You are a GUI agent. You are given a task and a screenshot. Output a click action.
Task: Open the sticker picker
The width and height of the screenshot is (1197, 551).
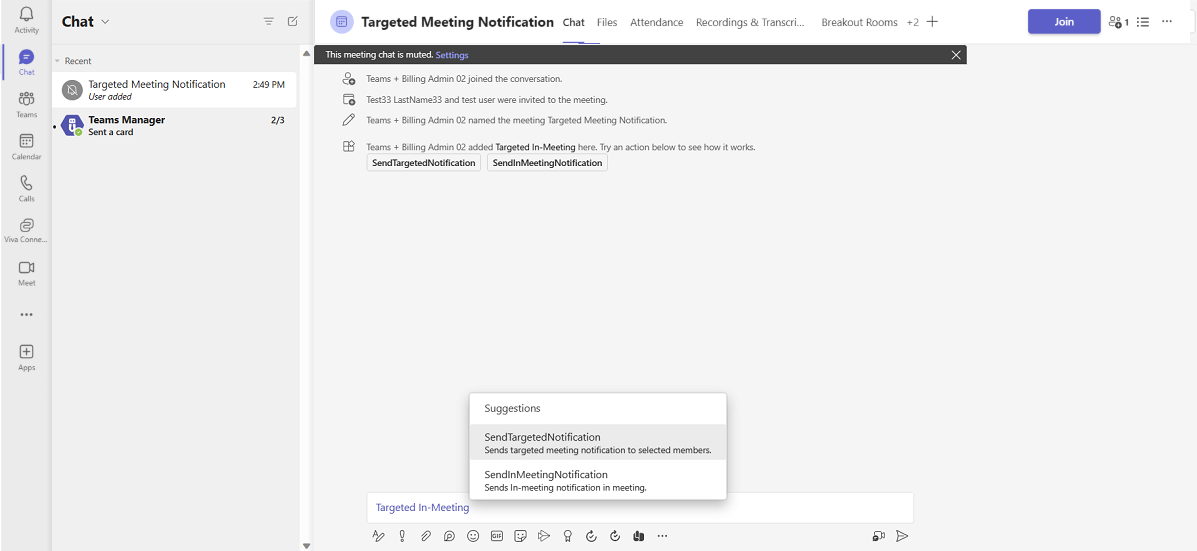pyautogui.click(x=521, y=536)
